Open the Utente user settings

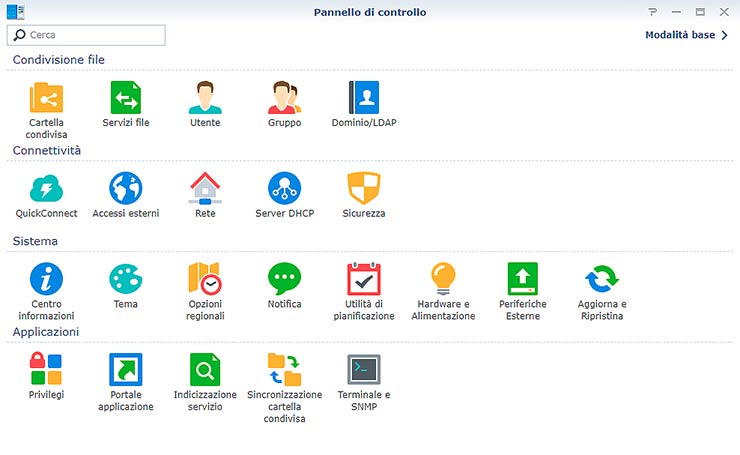coord(205,98)
